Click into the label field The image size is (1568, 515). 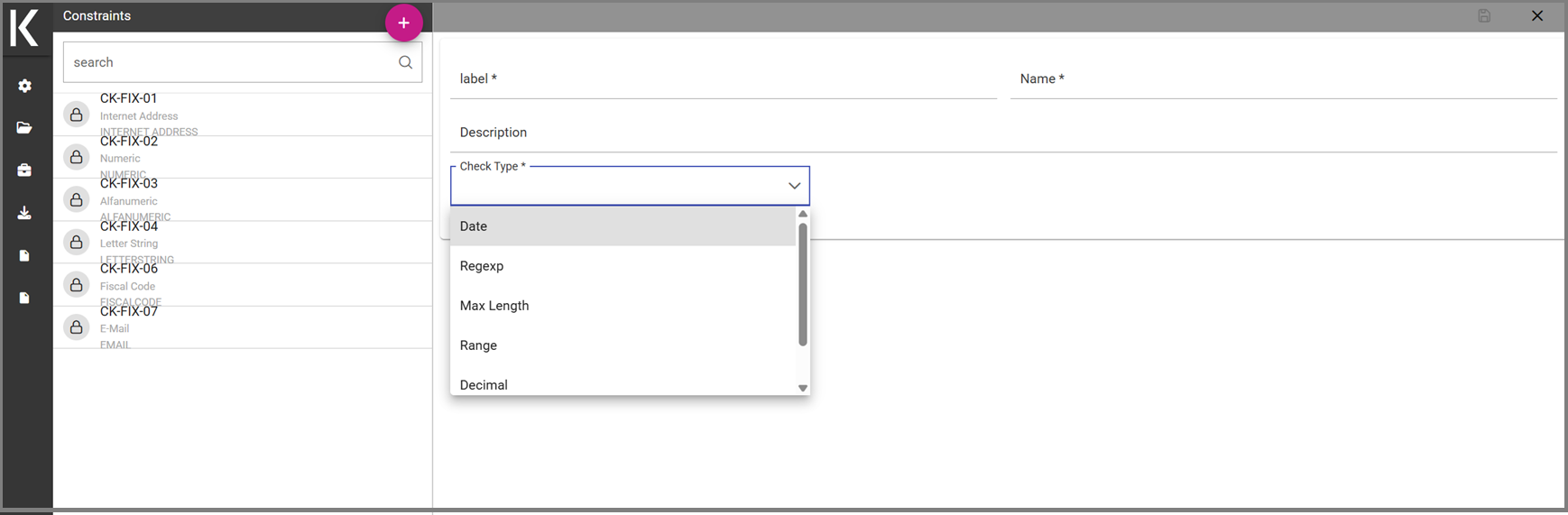(x=724, y=79)
